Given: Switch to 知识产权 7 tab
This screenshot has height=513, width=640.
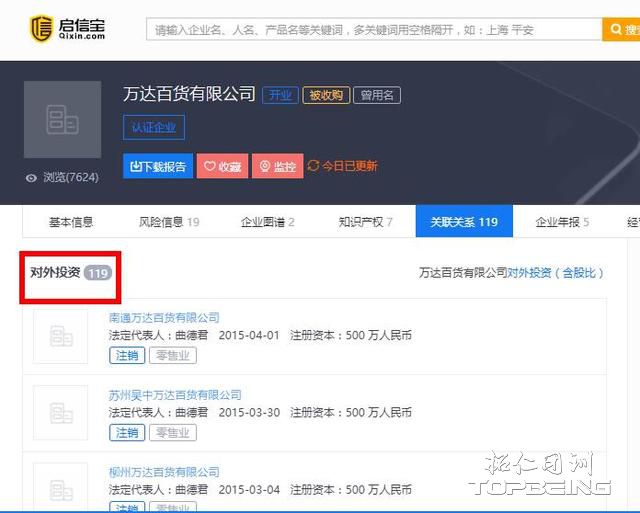Looking at the screenshot, I should (x=365, y=222).
